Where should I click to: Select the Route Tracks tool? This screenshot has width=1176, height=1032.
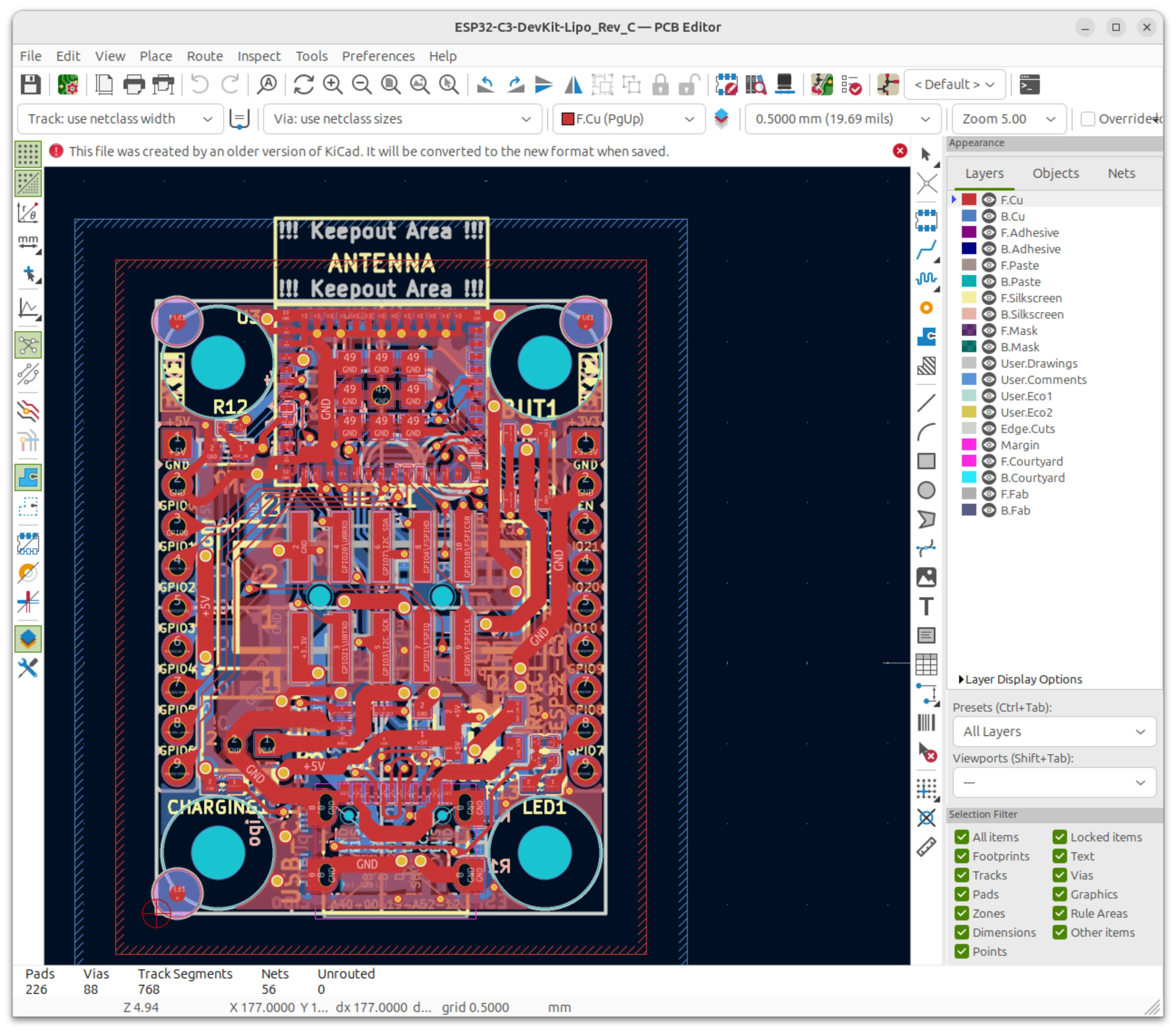pos(926,250)
